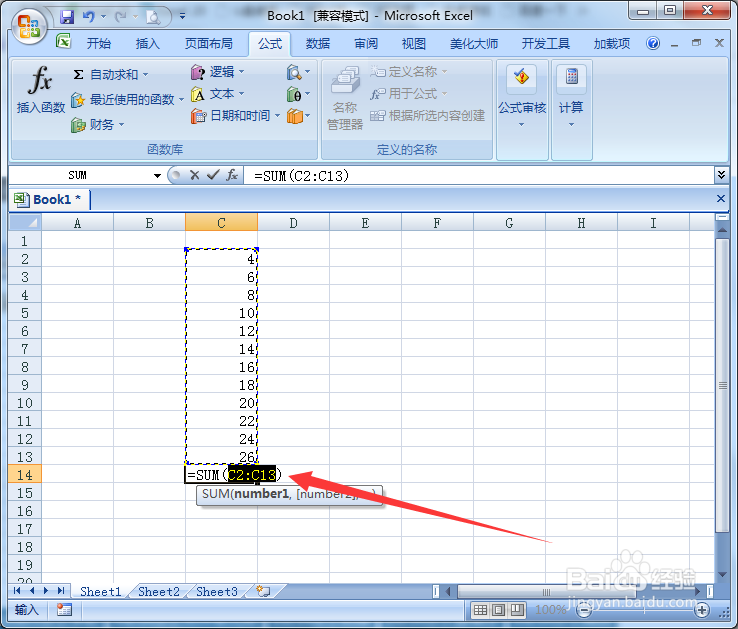This screenshot has height=629, width=738.
Task: Click the AutoSum sigma icon
Action: pyautogui.click(x=78, y=74)
